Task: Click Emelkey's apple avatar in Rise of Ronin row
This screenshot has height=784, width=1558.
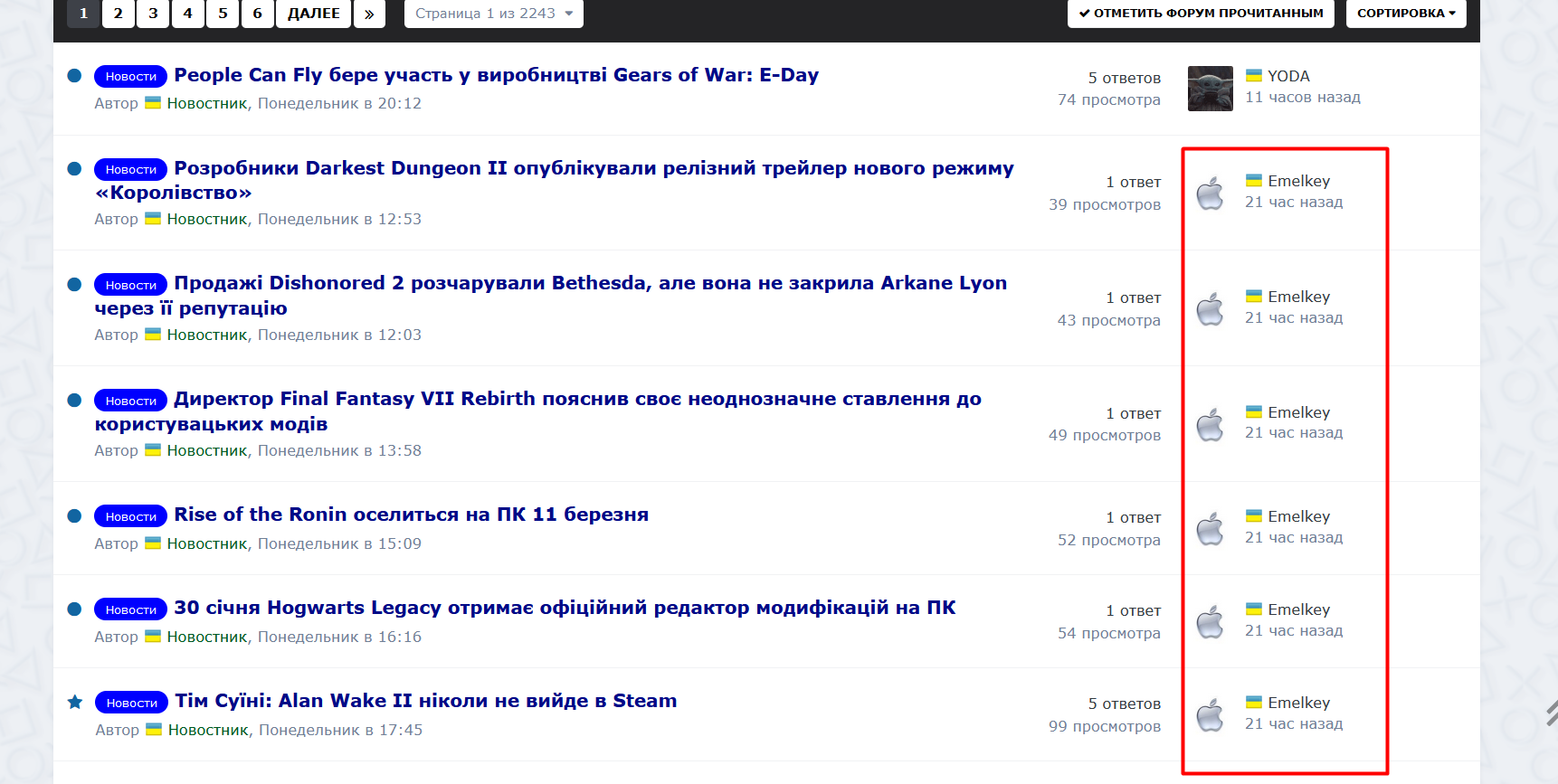Action: (1210, 528)
